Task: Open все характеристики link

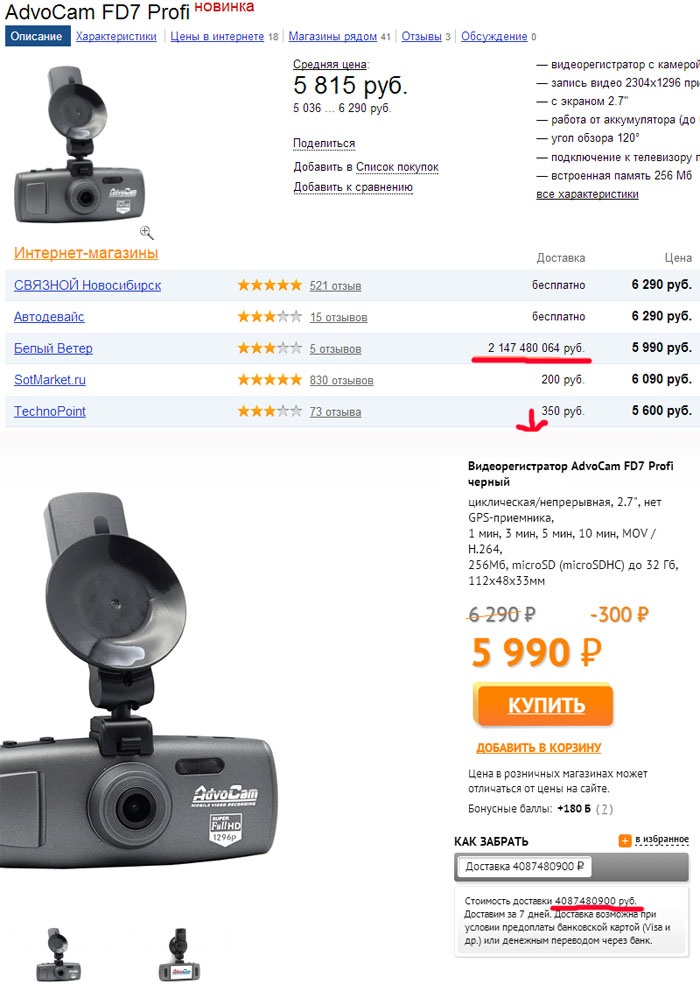Action: (587, 194)
